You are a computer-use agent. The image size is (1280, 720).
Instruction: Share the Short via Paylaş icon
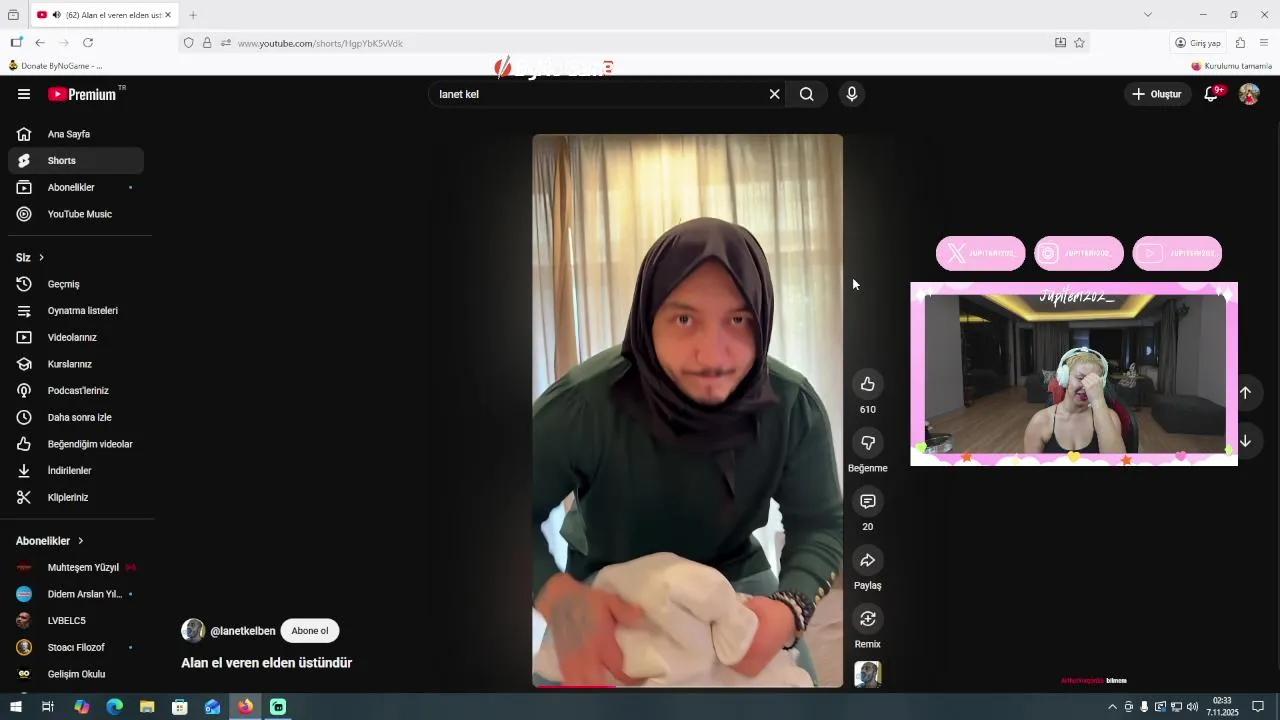(868, 560)
